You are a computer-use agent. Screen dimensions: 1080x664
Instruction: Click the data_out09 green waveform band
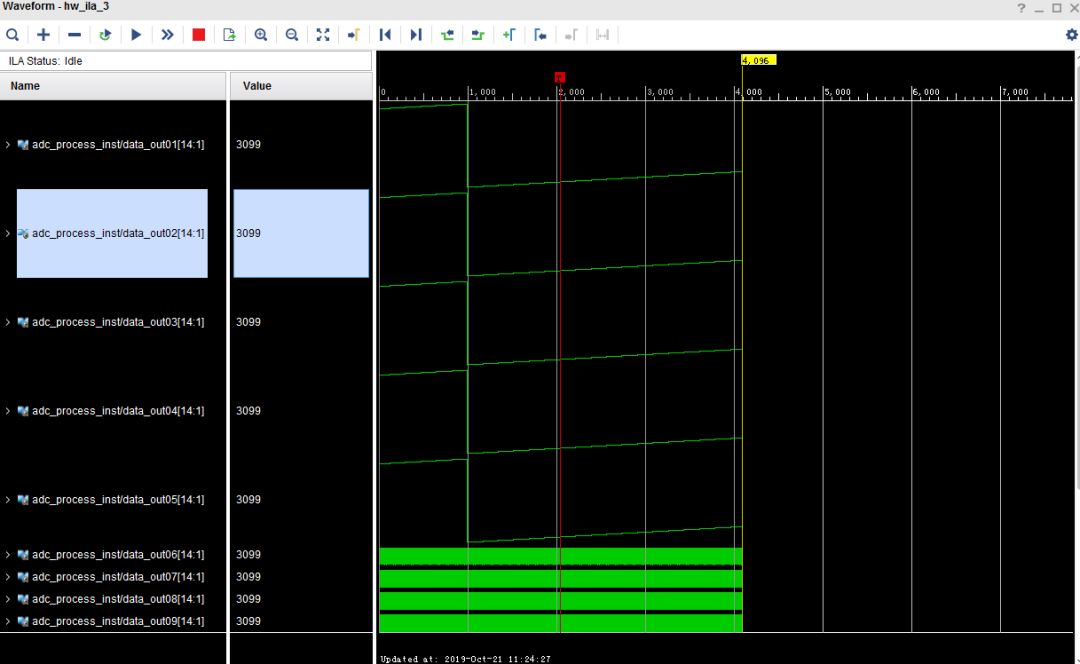[561, 623]
